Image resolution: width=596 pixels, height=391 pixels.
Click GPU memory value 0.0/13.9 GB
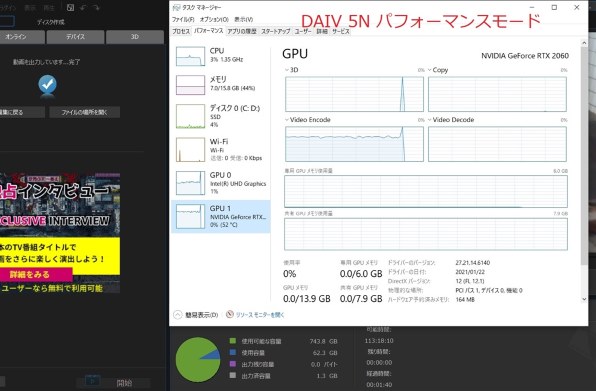[x=306, y=299]
